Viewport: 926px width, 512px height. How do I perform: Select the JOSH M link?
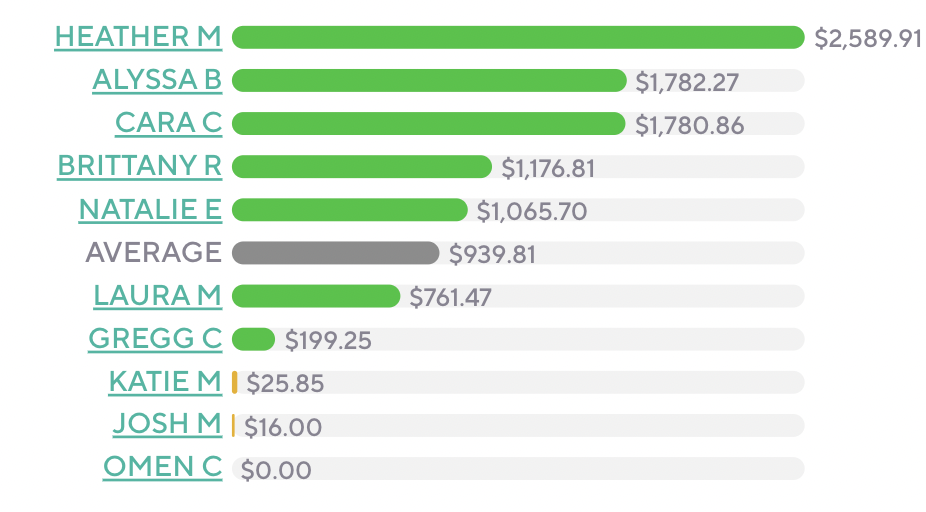click(167, 425)
